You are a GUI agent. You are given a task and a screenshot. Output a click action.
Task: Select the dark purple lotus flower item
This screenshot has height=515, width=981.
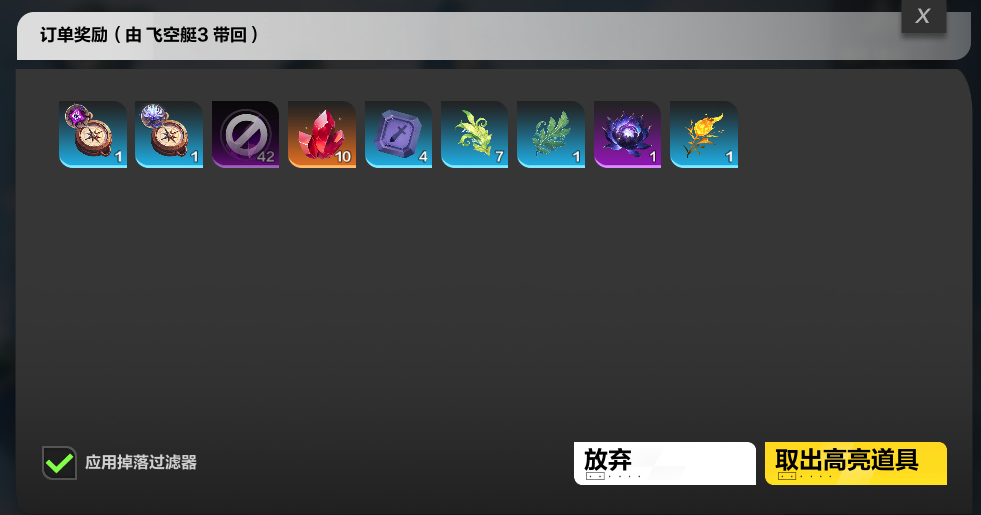coord(627,134)
